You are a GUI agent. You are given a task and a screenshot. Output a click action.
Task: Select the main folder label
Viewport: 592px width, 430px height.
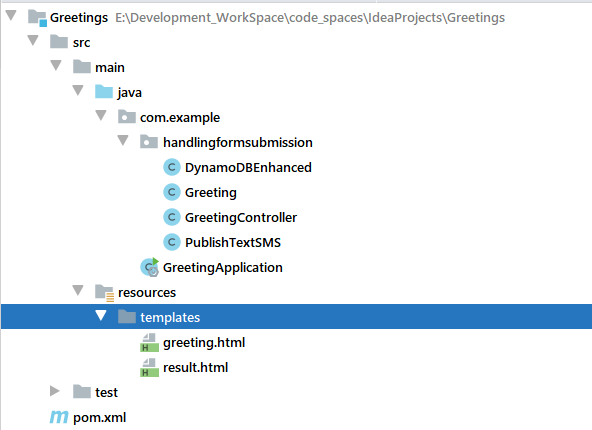tap(110, 67)
